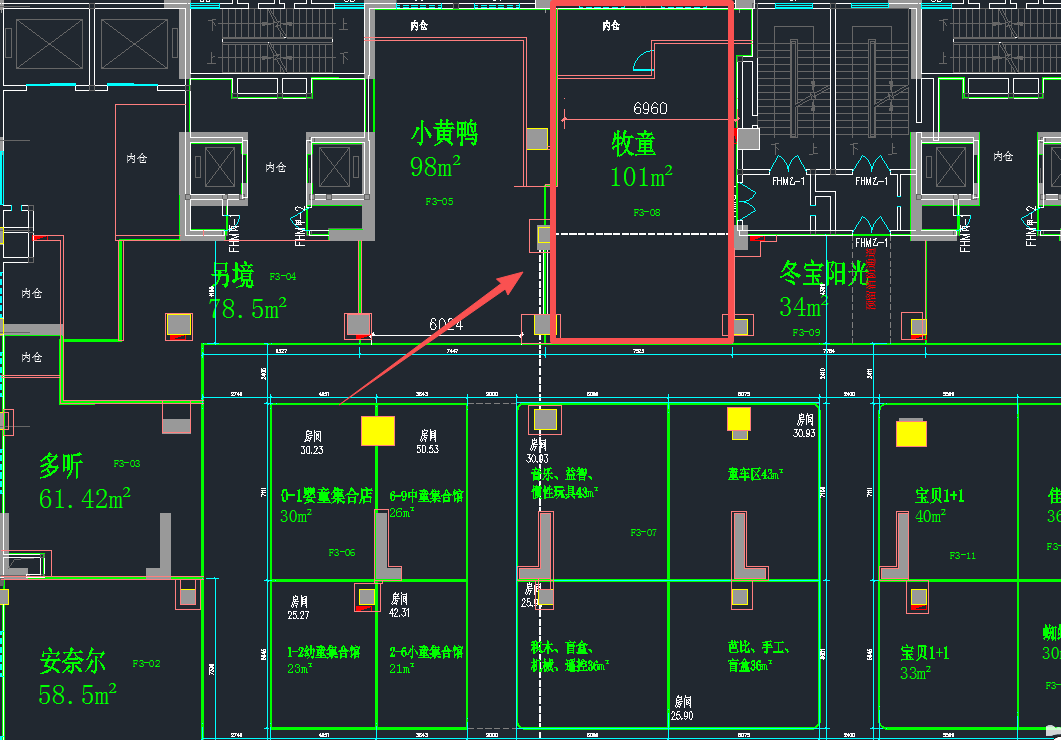Select the 98m² area text
The width and height of the screenshot is (1061, 740).
(435, 166)
